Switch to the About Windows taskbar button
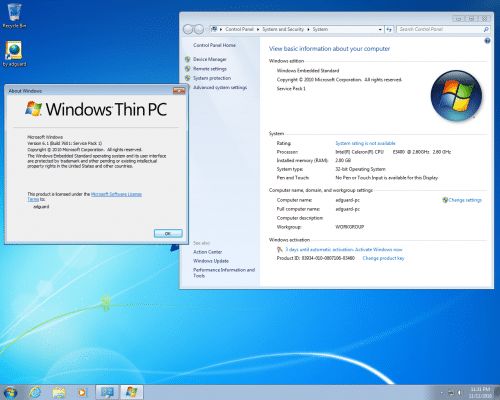Screen dimensions: 500x400 coord(131,392)
